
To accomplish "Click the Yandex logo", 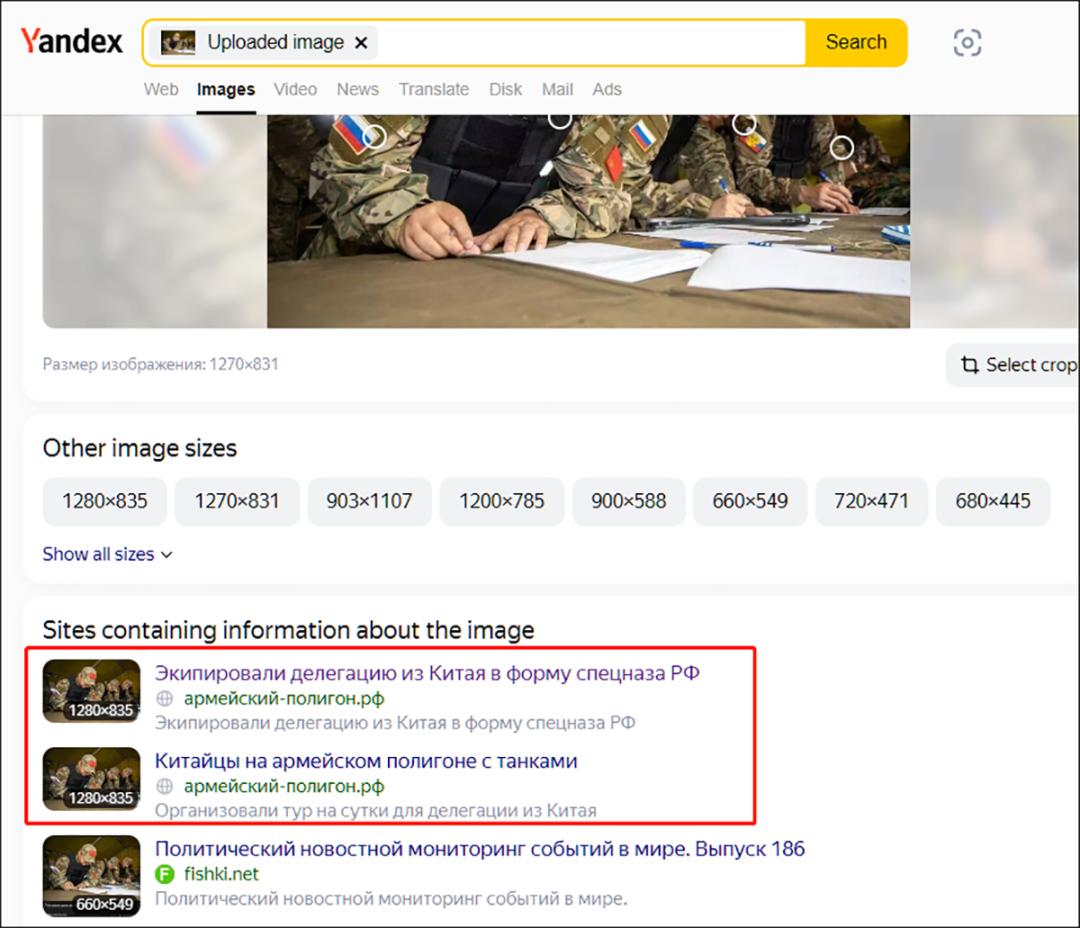I will 72,42.
